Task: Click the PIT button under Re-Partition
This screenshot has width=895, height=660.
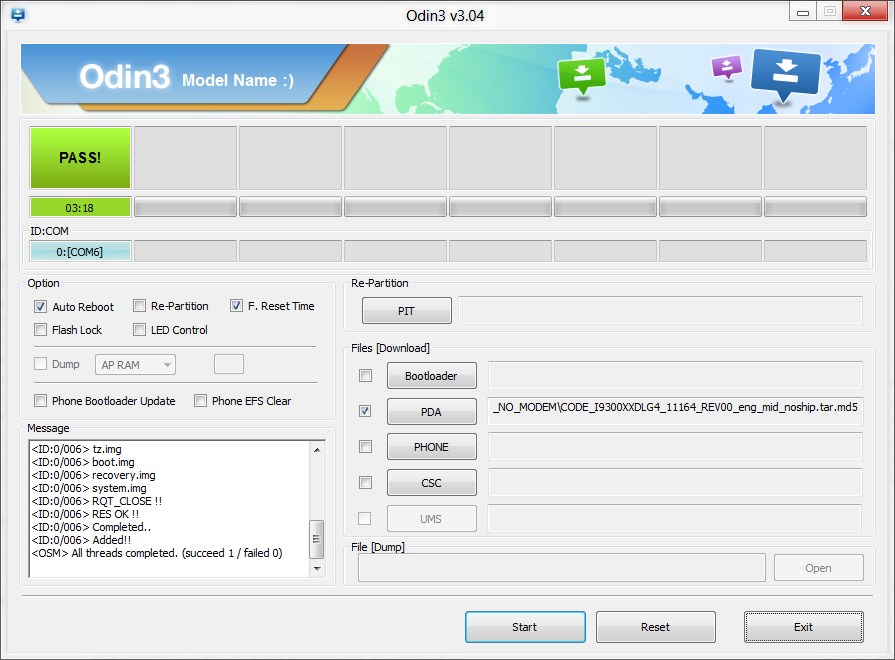Action: [406, 310]
